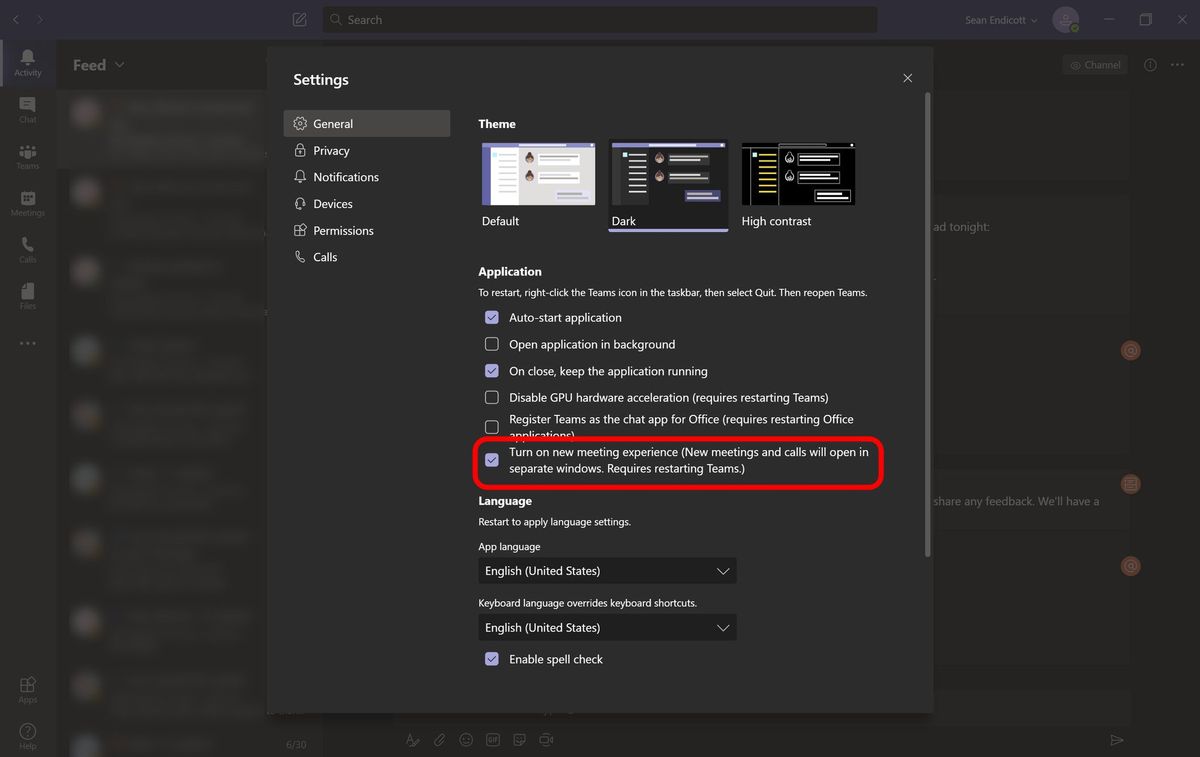Switch to the Notifications settings section
This screenshot has width=1200, height=757.
tap(346, 176)
